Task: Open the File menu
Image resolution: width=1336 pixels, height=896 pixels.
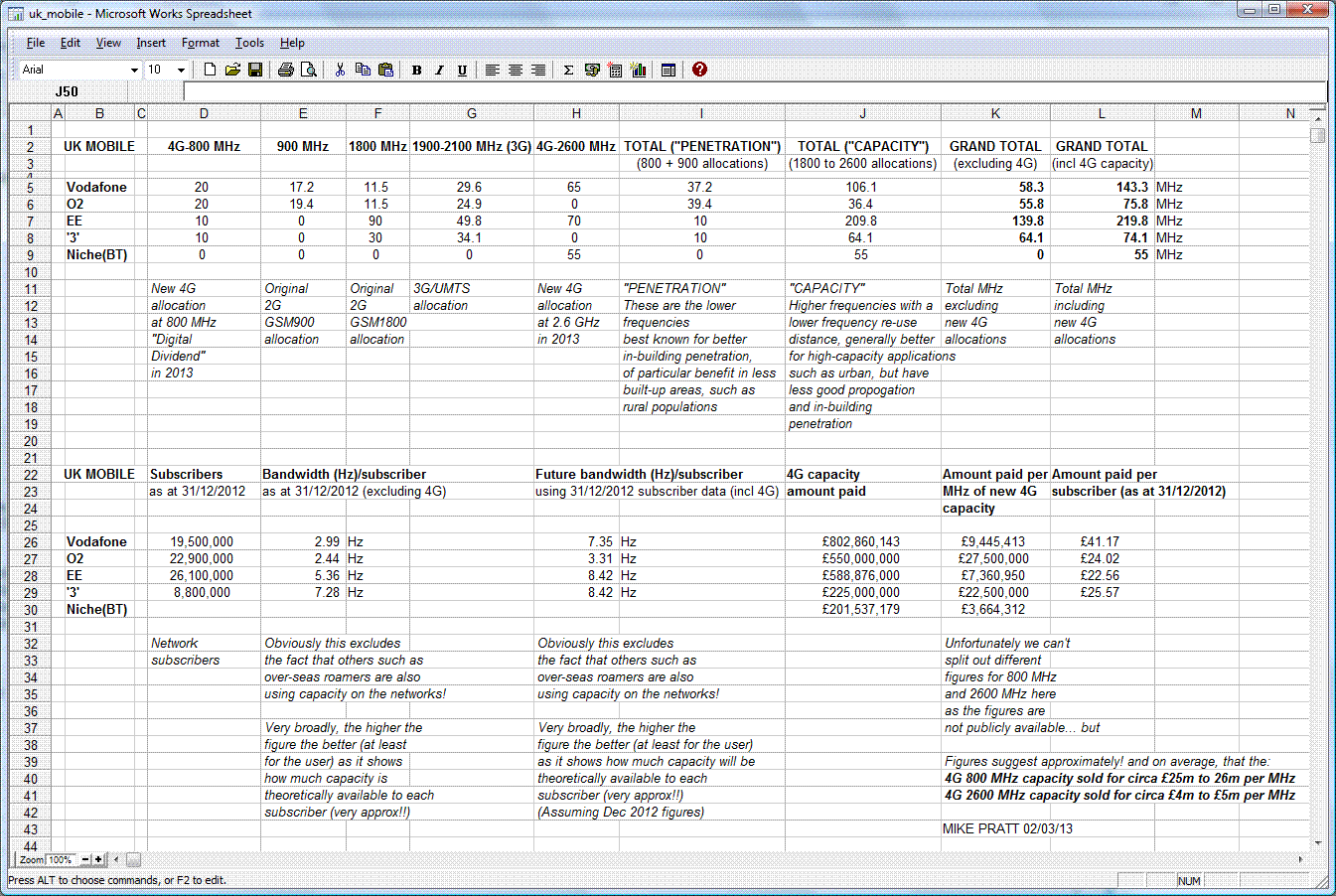Action: (x=36, y=43)
